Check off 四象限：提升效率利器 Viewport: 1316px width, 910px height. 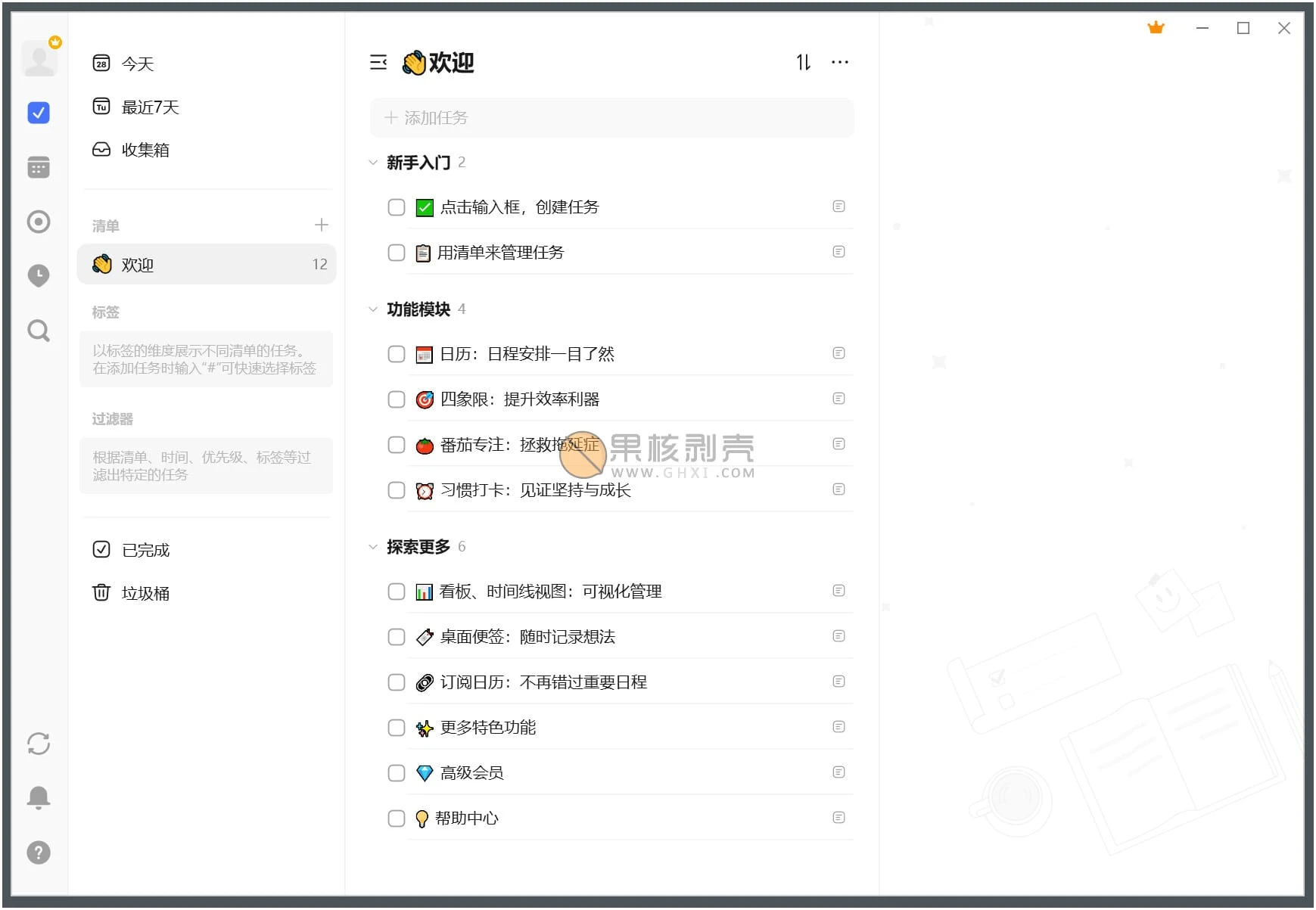coord(397,399)
